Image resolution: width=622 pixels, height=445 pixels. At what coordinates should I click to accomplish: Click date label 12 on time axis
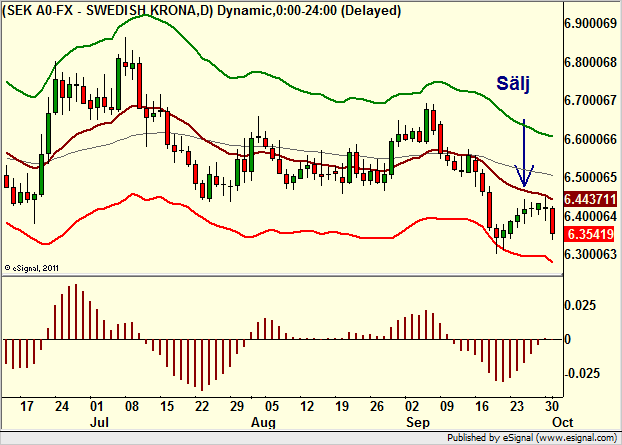(x=307, y=407)
